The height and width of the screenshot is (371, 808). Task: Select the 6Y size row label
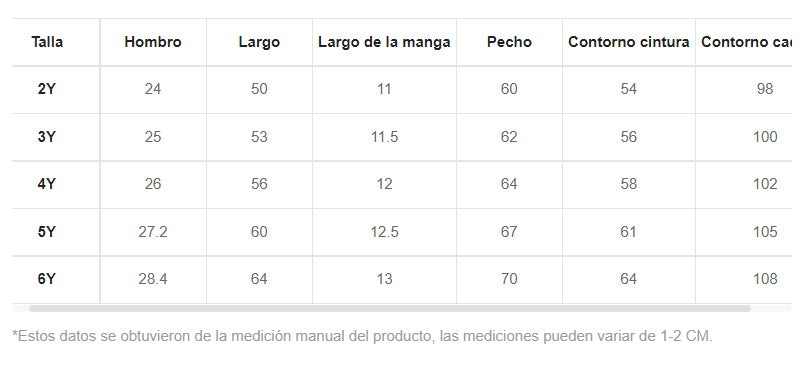click(x=46, y=279)
